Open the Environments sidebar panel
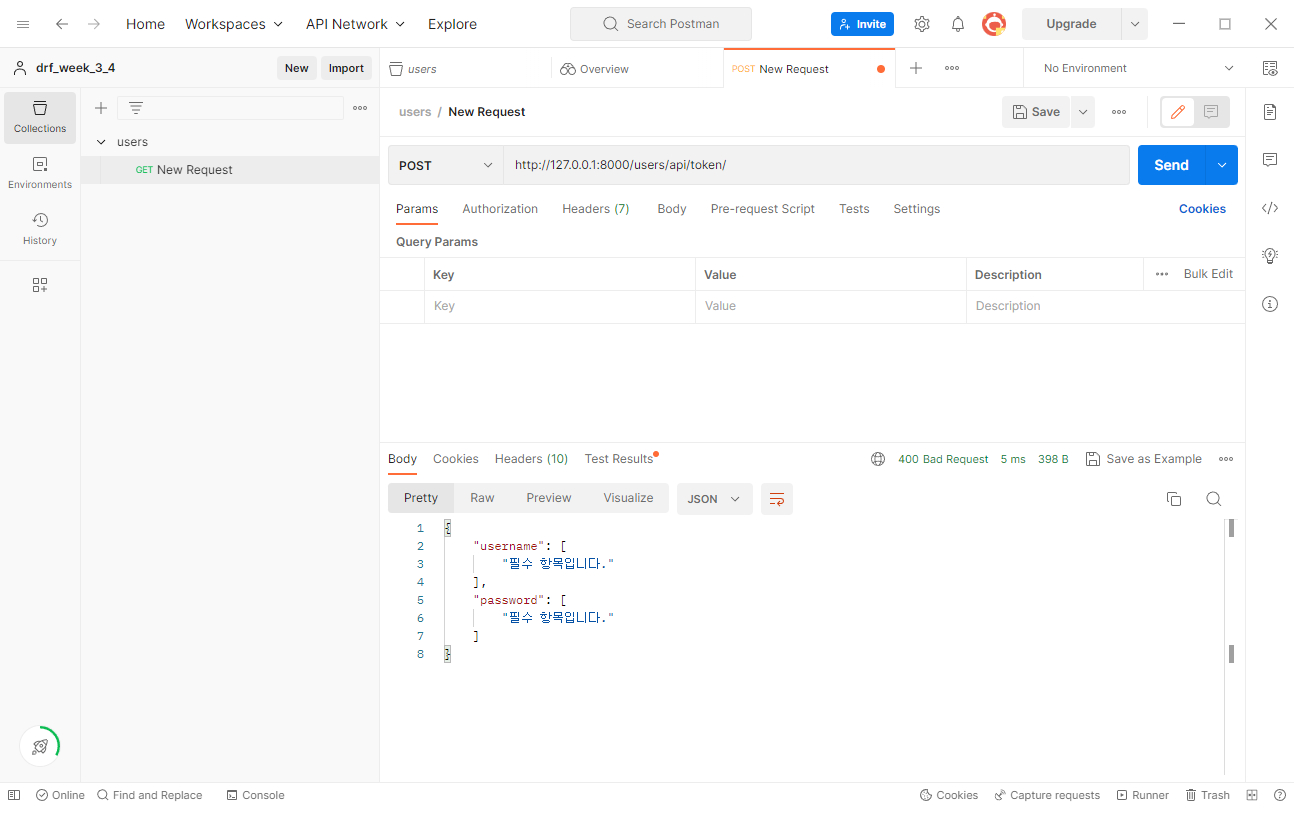Image resolution: width=1298 pixels, height=819 pixels. [x=40, y=173]
